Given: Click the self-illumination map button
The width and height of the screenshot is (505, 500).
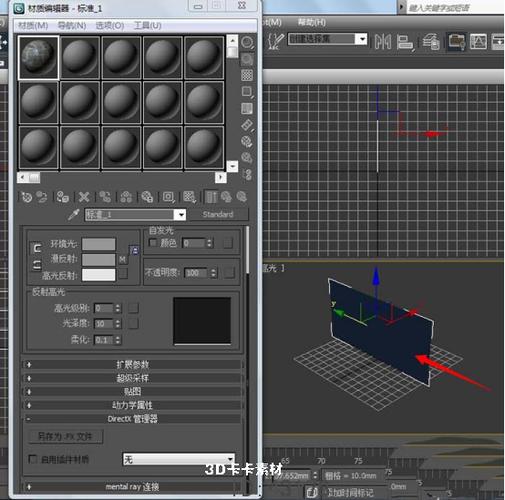Looking at the screenshot, I should 228,243.
